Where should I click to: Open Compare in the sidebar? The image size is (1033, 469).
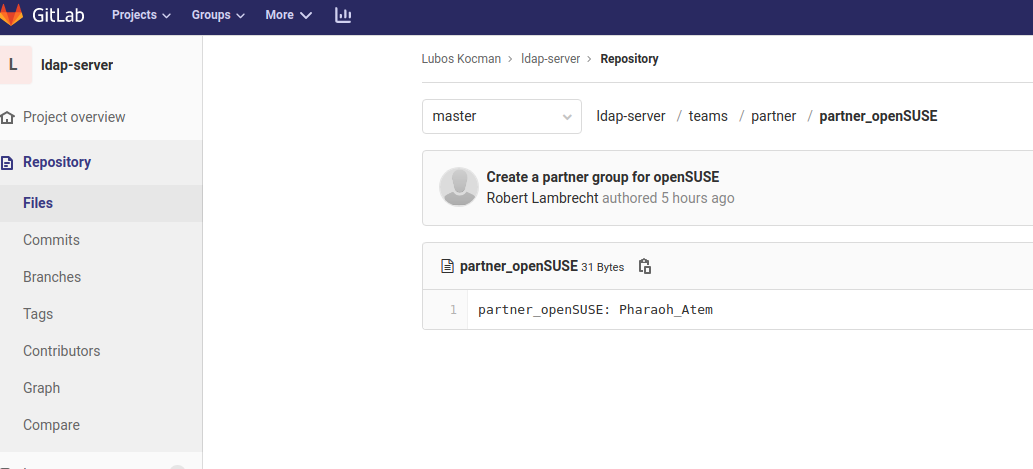tap(51, 425)
